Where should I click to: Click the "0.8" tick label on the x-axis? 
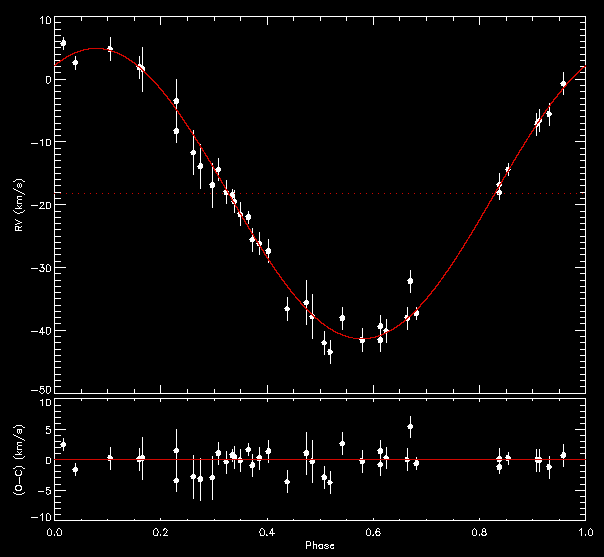click(x=479, y=533)
